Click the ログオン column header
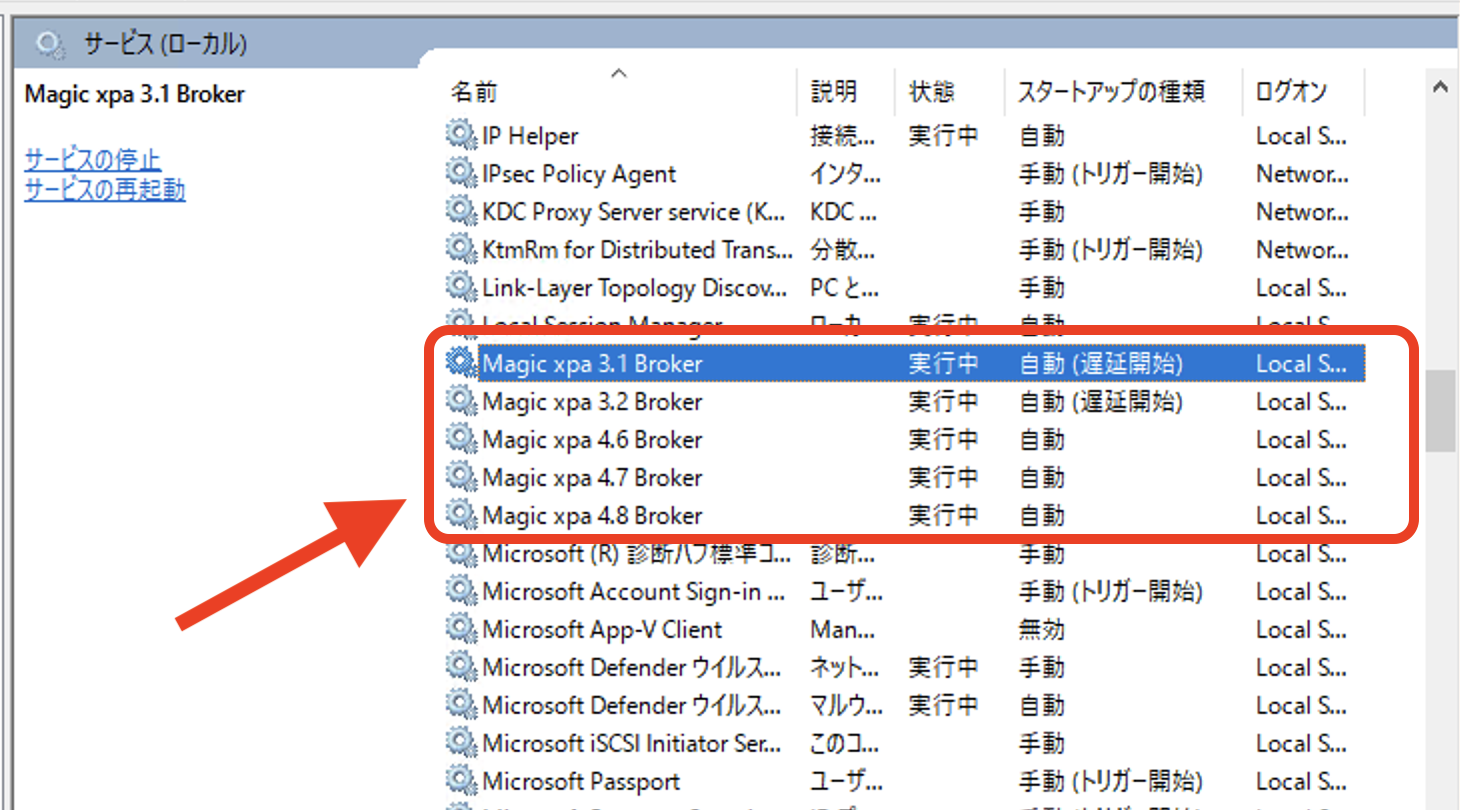The width and height of the screenshot is (1460, 810). click(x=1291, y=93)
